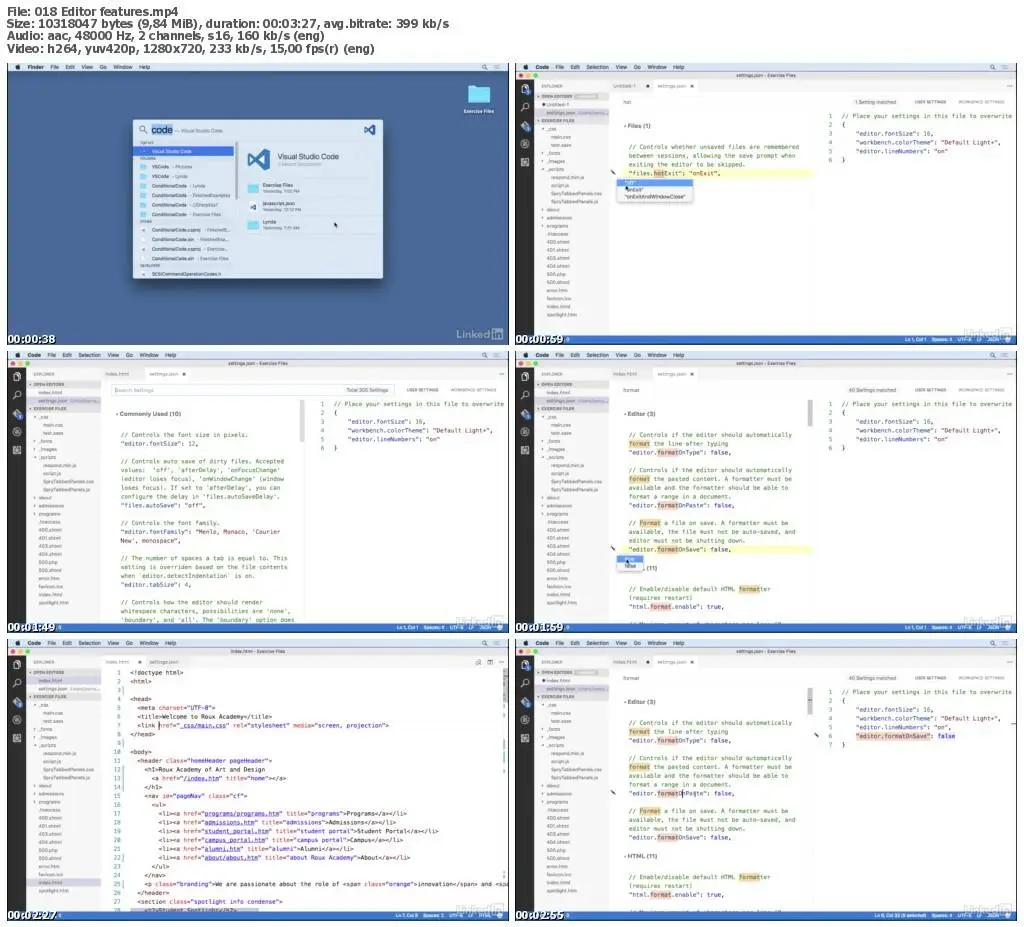Viewport: 1024px width, 927px height.
Task: Click edit pencil beside editor.formatOnSave in 00:01:59 frame
Action: [x=613, y=549]
